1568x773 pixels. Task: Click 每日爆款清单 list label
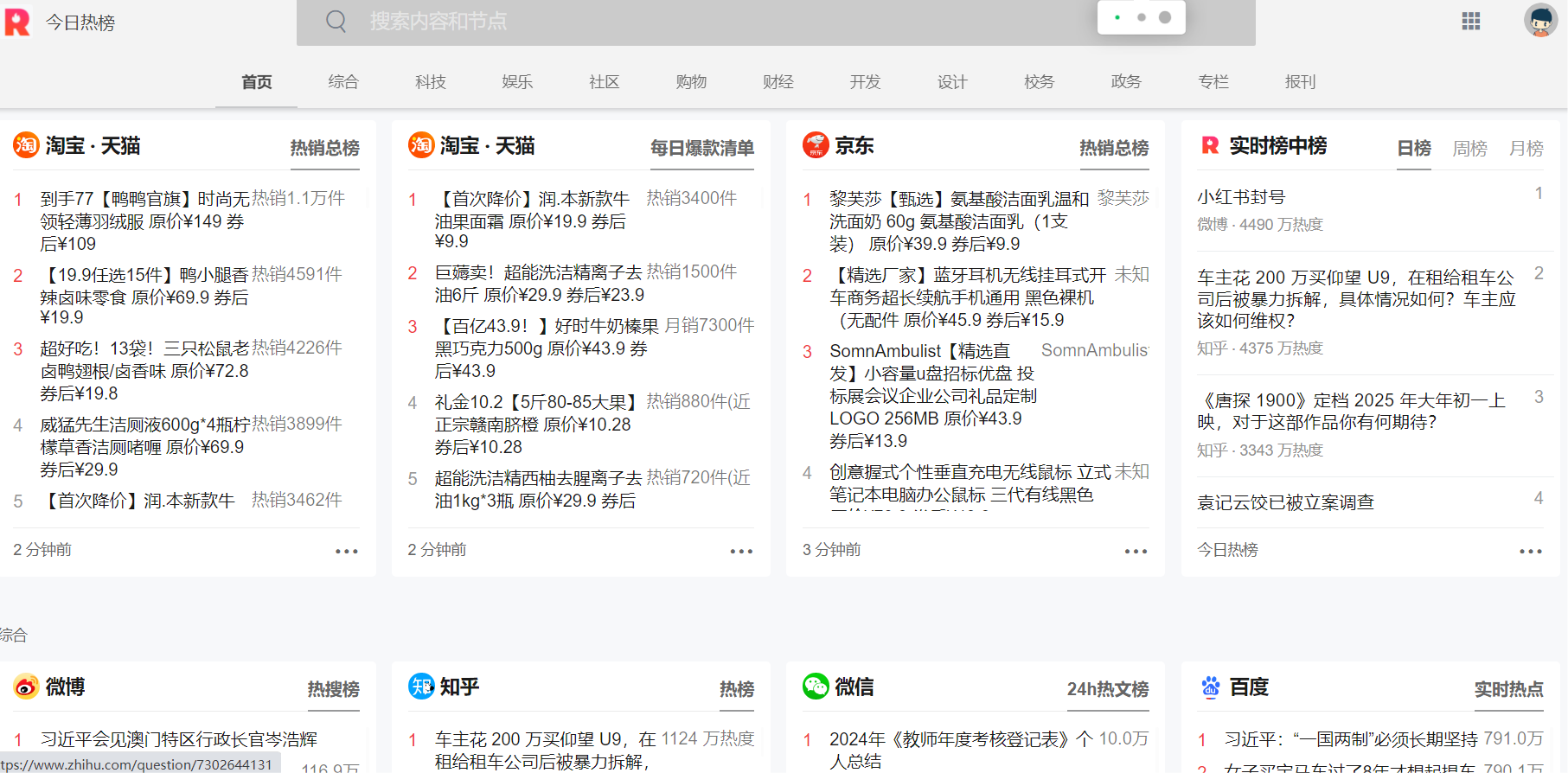702,149
